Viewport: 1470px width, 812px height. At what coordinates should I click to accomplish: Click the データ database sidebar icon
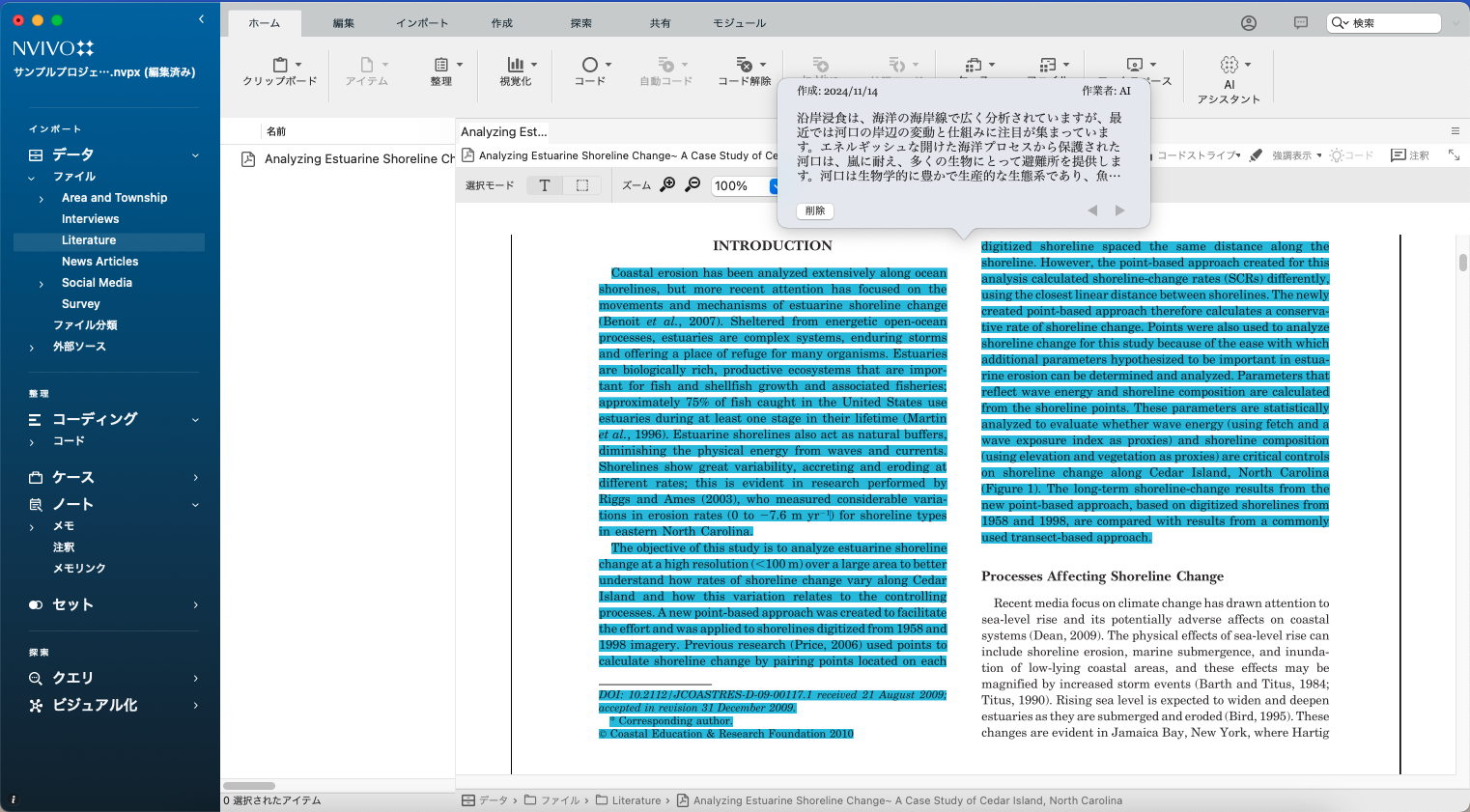point(36,154)
